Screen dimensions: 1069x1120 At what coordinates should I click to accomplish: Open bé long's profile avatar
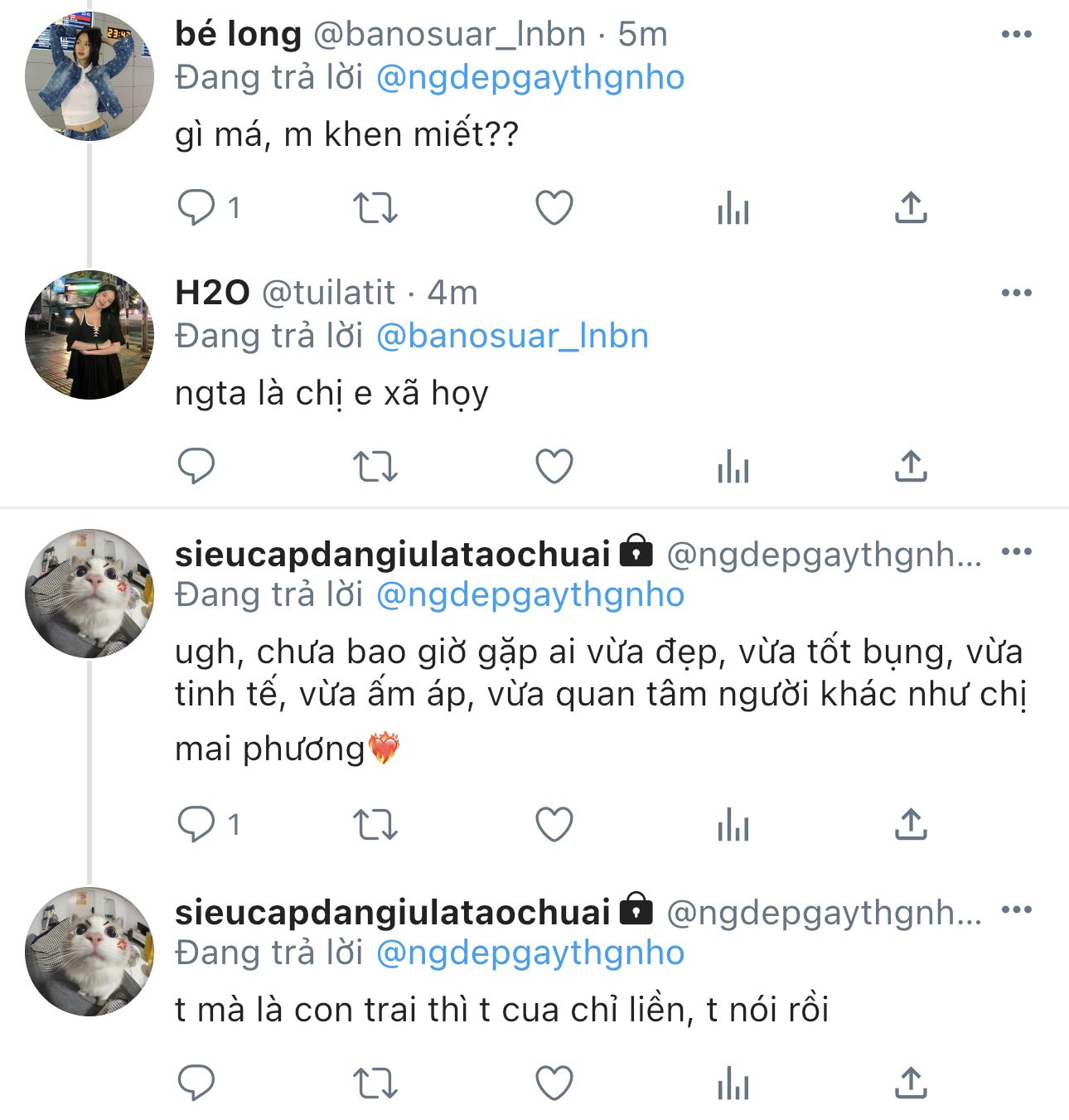(89, 75)
